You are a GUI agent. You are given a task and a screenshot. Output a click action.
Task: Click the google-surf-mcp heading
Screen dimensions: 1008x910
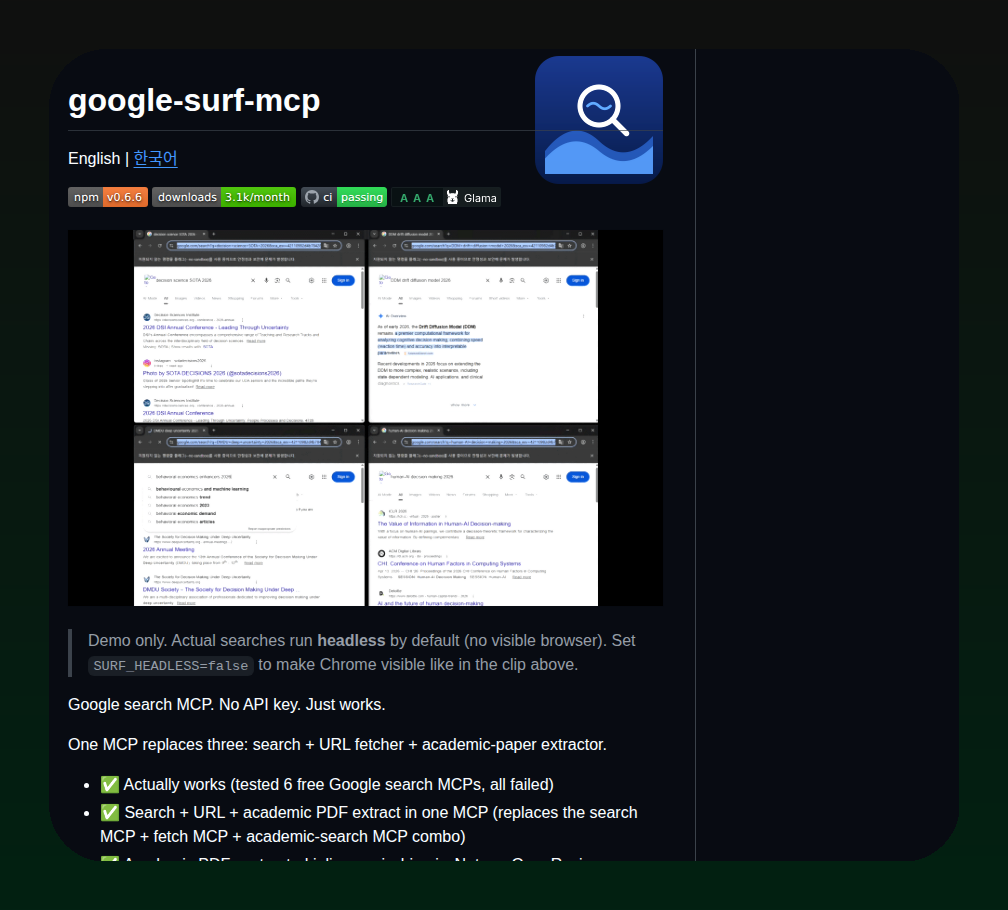click(x=194, y=100)
